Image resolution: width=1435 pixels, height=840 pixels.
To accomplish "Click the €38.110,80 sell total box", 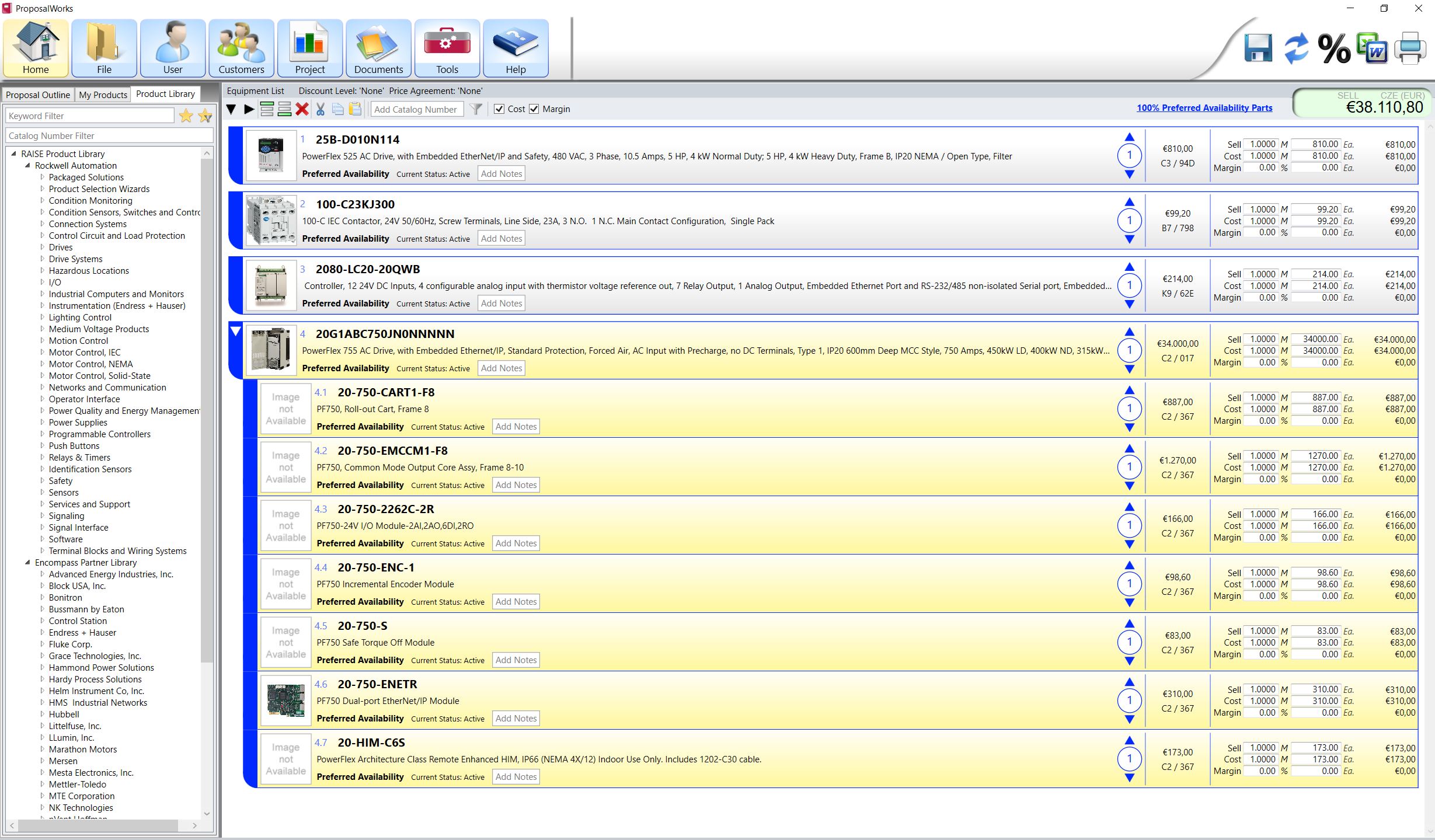I will (x=1361, y=103).
